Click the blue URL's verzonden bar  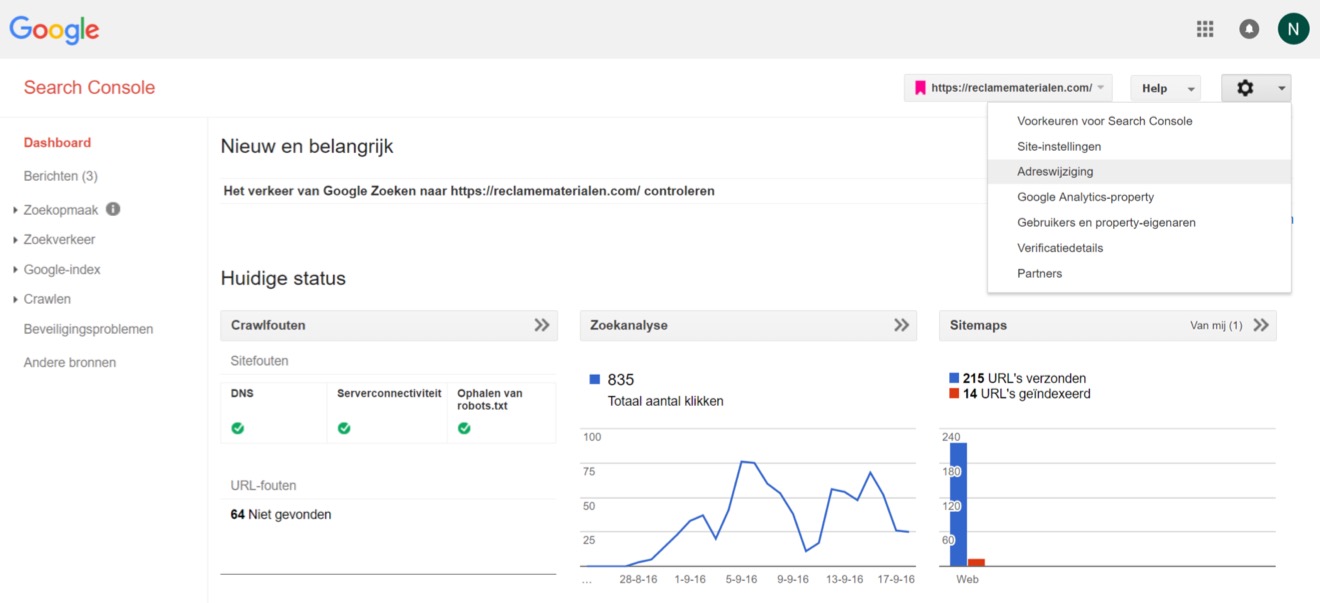tap(958, 505)
